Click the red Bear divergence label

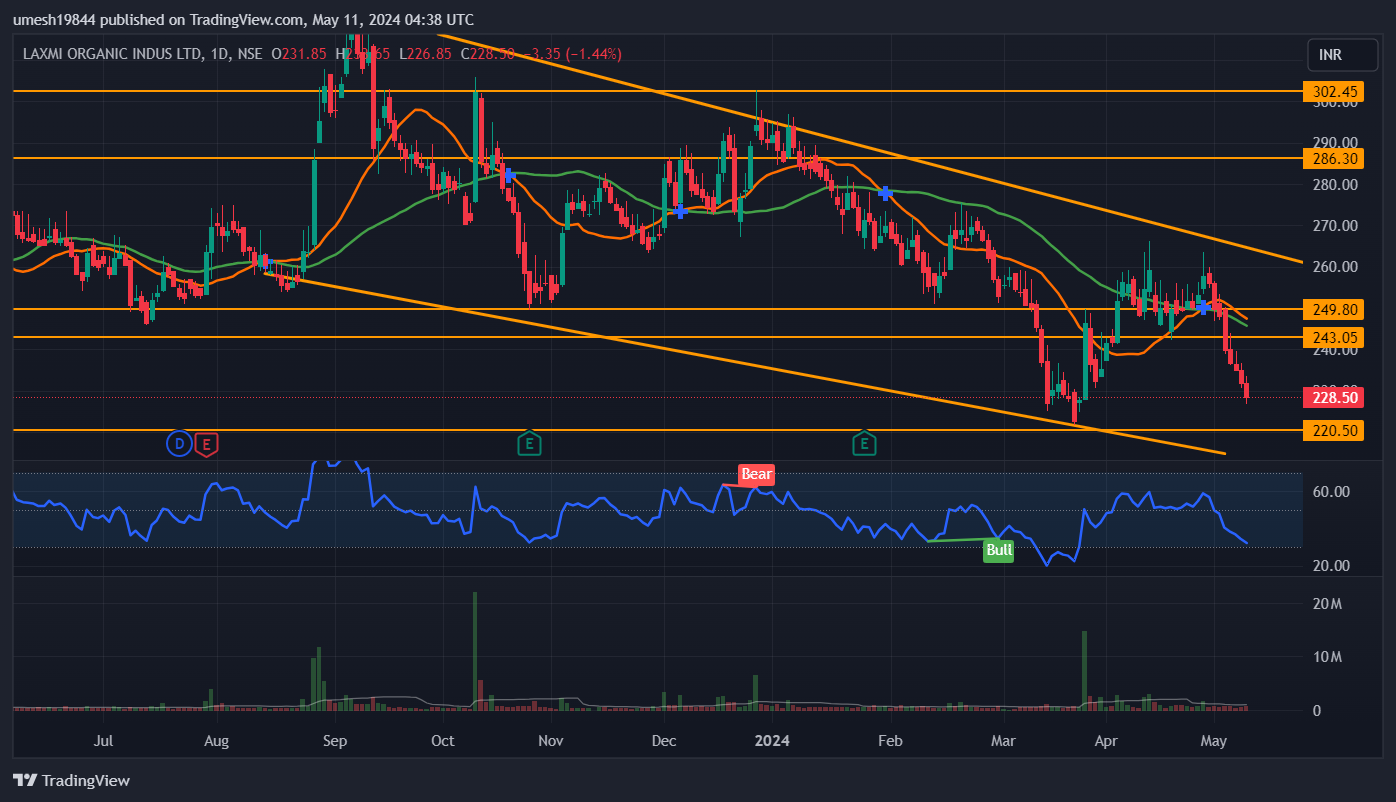(x=756, y=474)
